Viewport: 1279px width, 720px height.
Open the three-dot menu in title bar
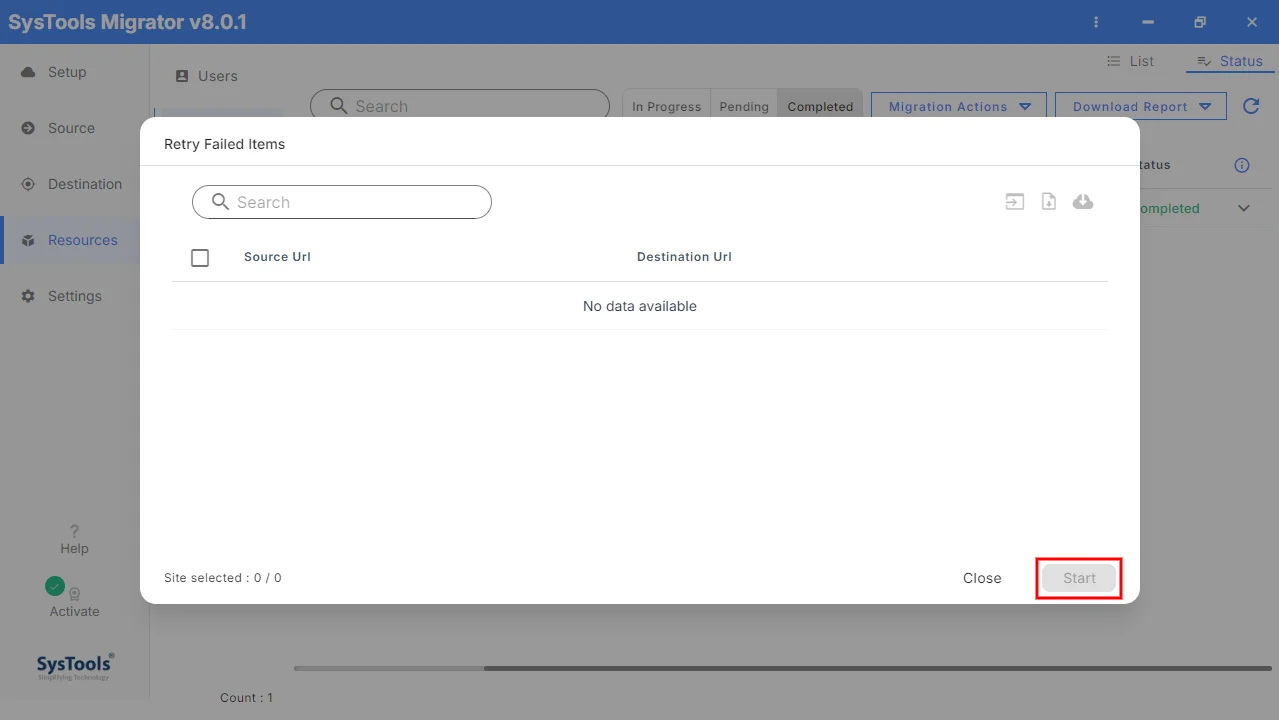click(1097, 22)
